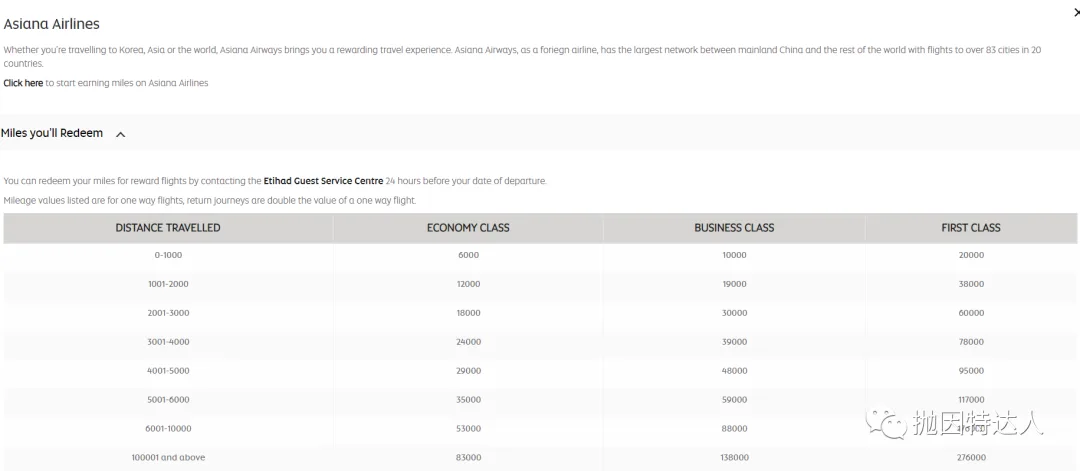Click the 10000 business miles value

734,255
